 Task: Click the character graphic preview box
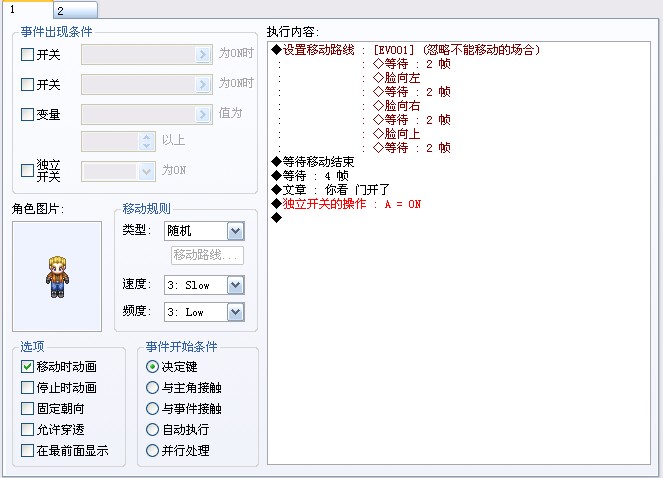57,276
